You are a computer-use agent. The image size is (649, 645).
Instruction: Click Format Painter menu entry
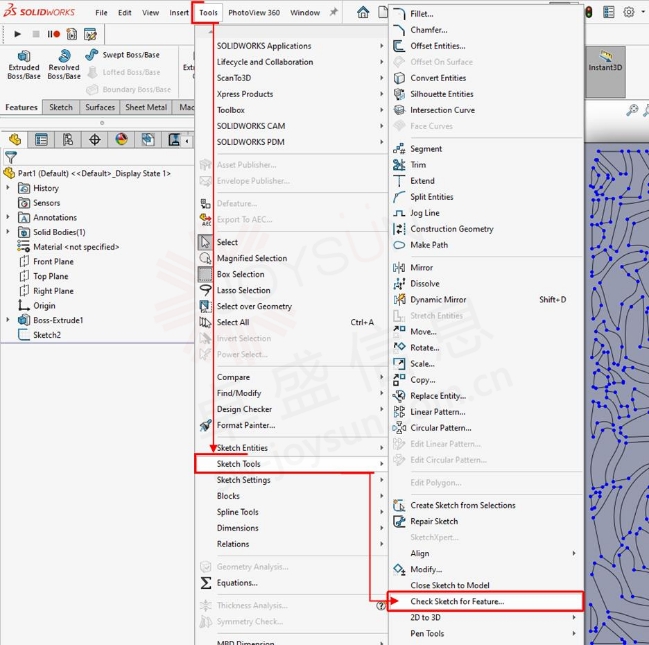coord(246,425)
